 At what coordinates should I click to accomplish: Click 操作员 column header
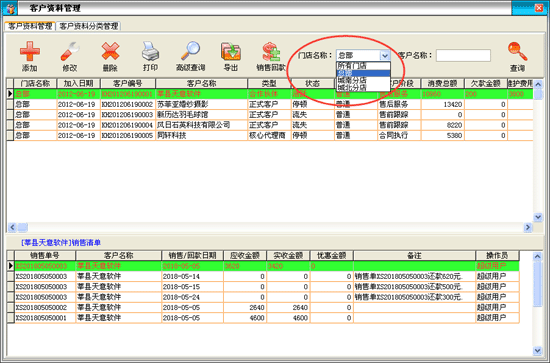(497, 256)
